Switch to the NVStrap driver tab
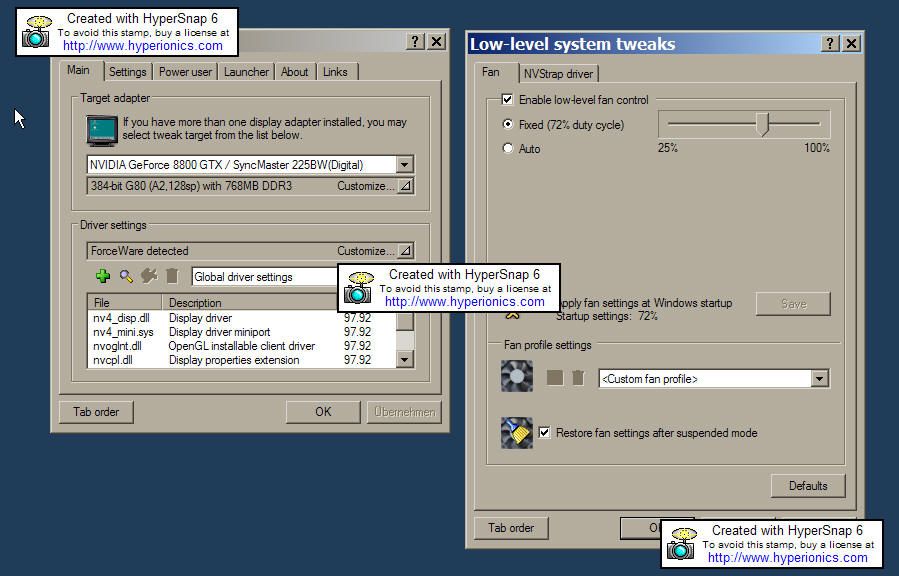This screenshot has height=576, width=899. pos(558,74)
